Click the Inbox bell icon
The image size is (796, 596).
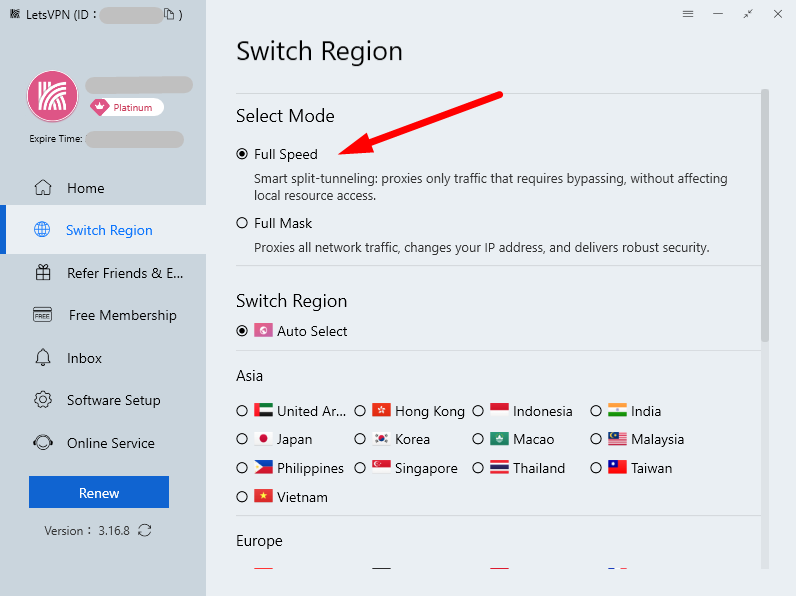(43, 357)
